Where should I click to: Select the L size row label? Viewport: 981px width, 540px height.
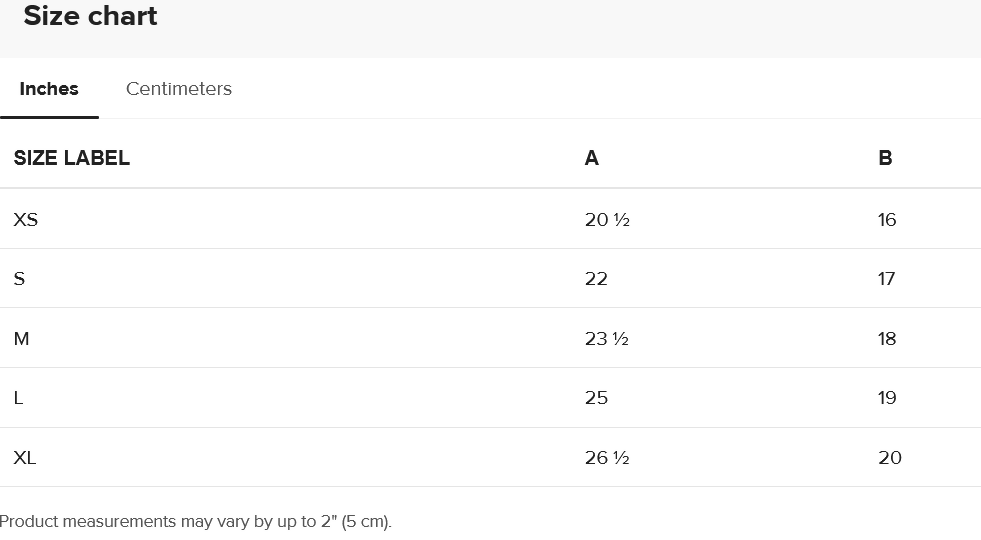tap(19, 398)
